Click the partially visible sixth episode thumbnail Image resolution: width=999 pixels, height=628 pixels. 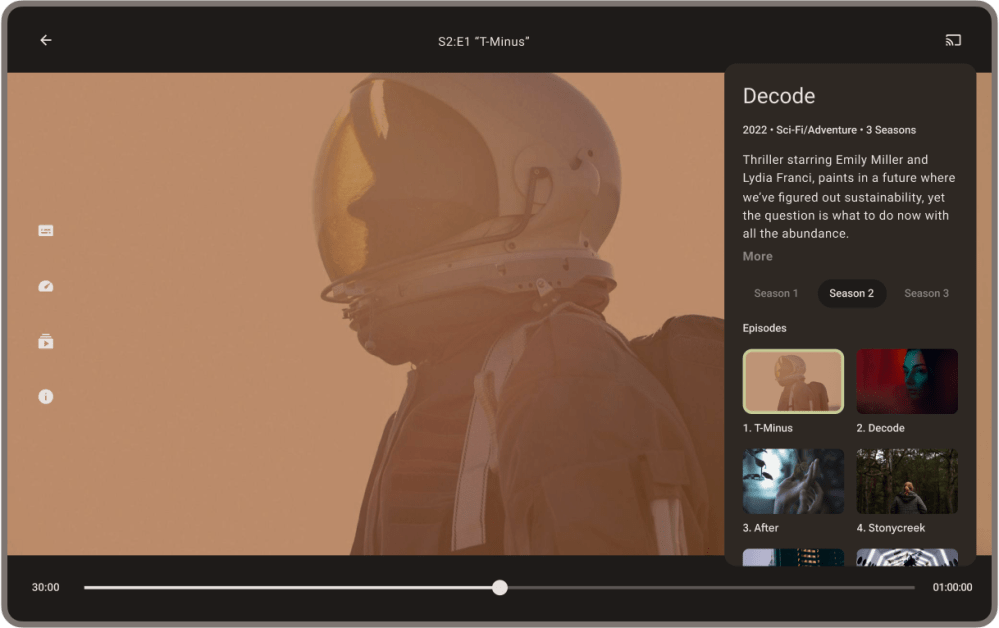pos(907,557)
